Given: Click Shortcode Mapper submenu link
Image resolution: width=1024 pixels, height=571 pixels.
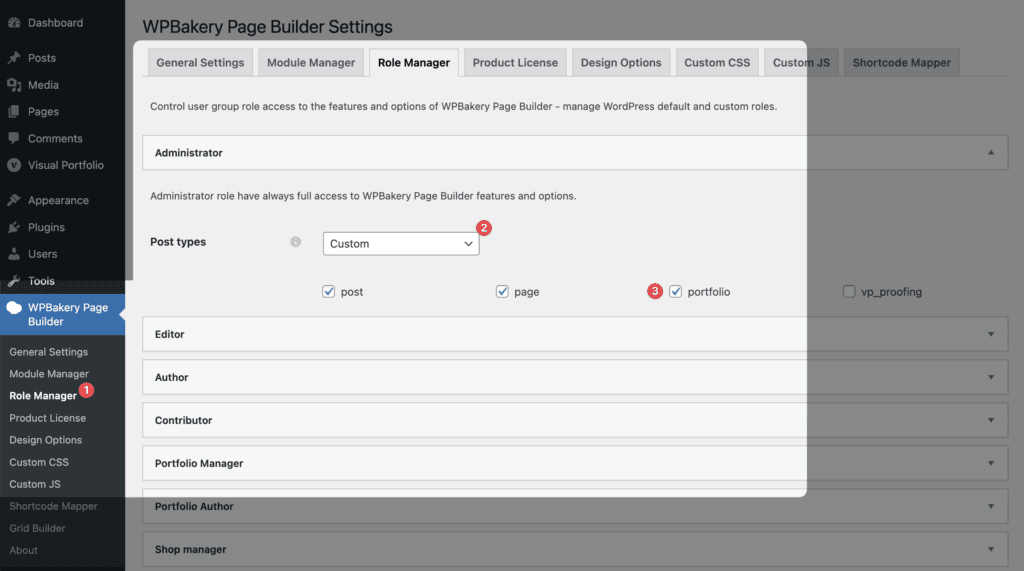Looking at the screenshot, I should (53, 506).
